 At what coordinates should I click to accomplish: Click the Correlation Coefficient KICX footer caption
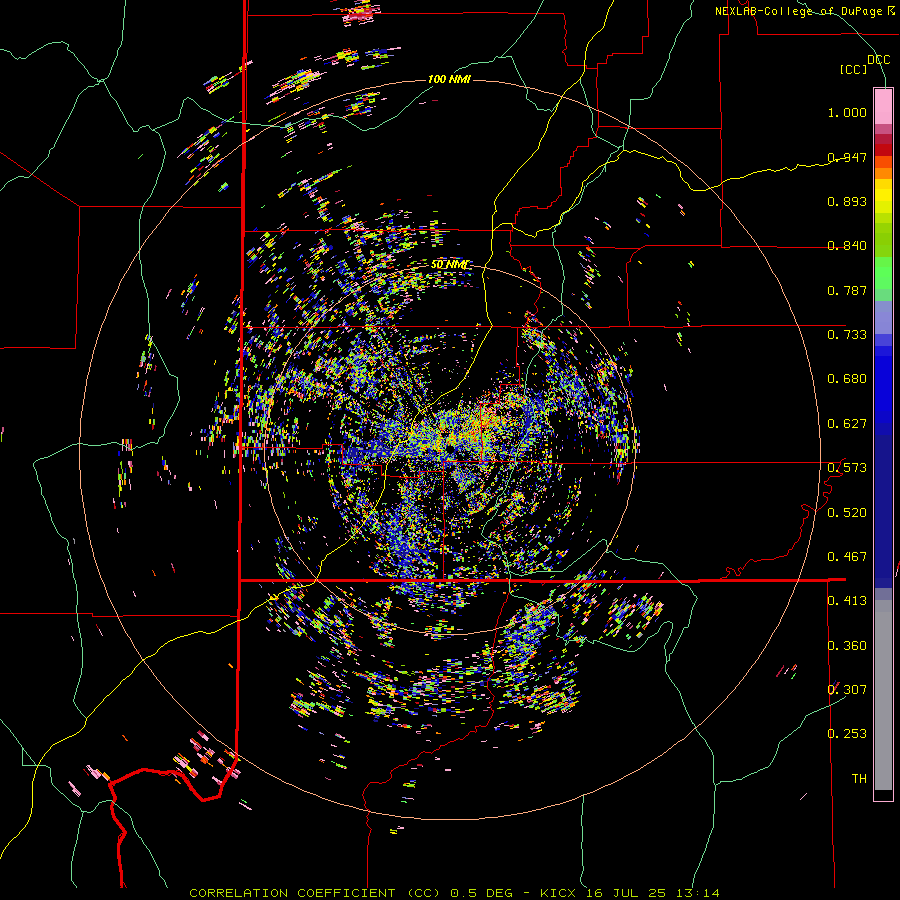click(454, 893)
